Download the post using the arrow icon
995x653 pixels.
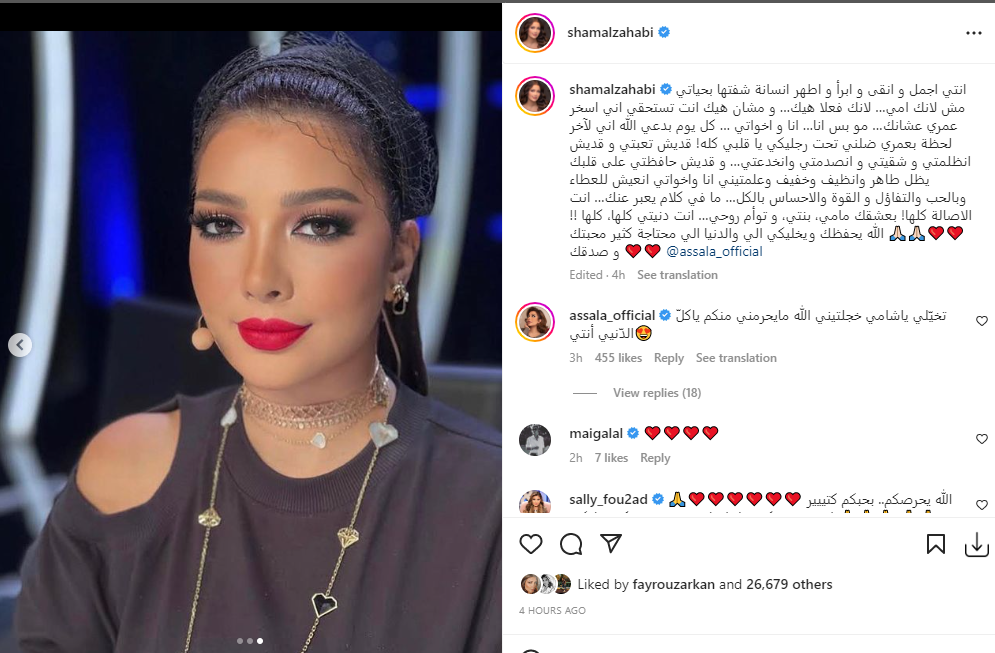click(x=977, y=544)
